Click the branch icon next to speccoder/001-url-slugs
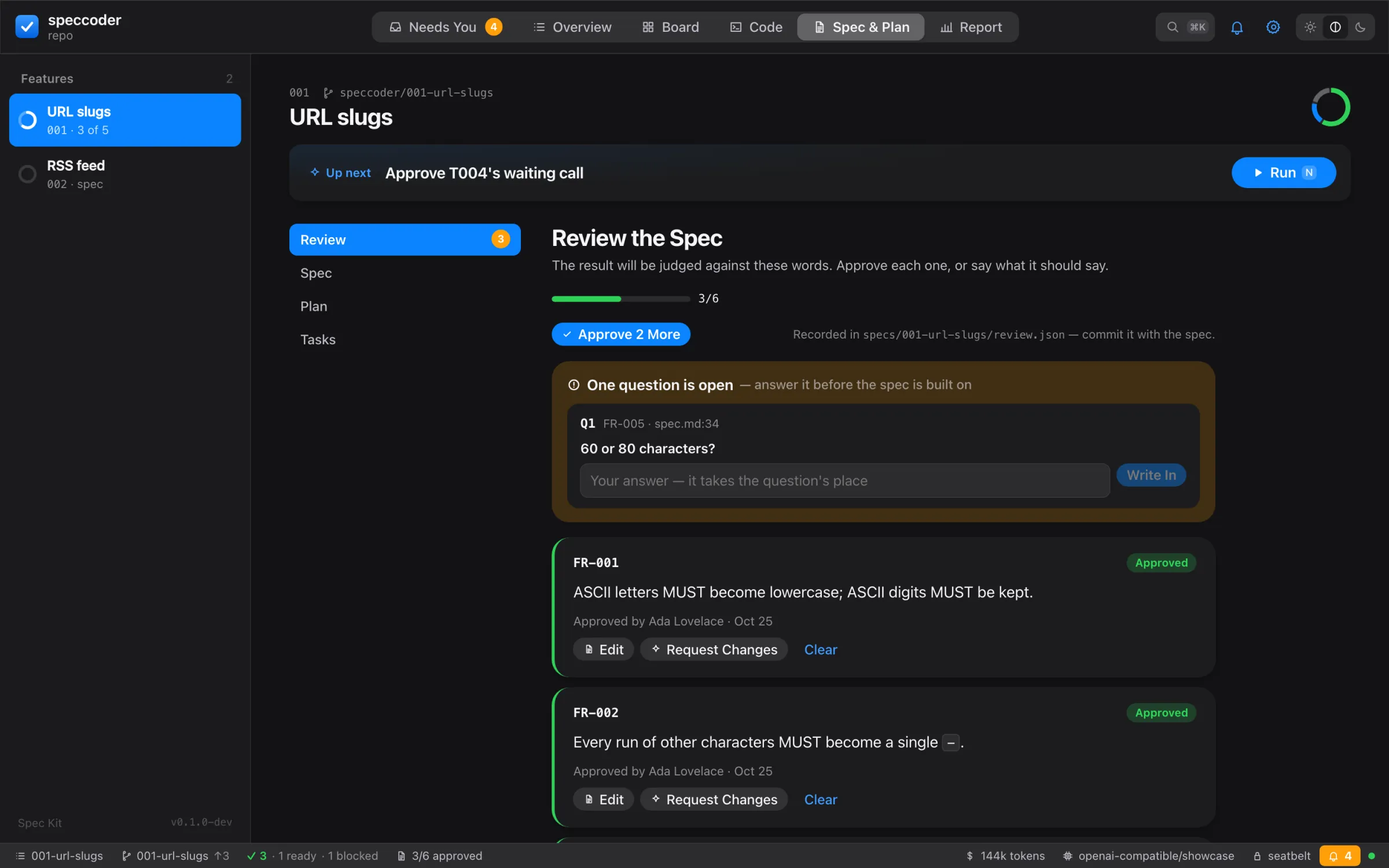Image resolution: width=1389 pixels, height=868 pixels. pyautogui.click(x=328, y=93)
